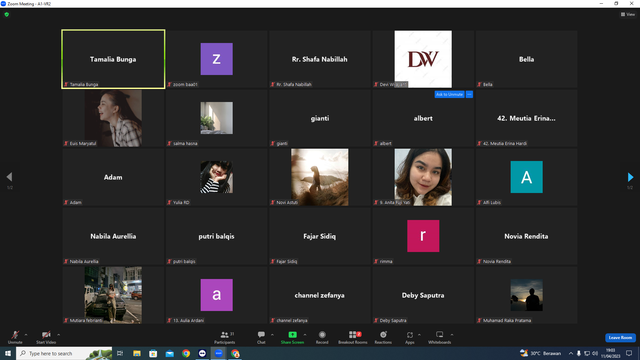Image resolution: width=640 pixels, height=360 pixels.
Task: Expand Apps options arrow
Action: [x=419, y=335]
